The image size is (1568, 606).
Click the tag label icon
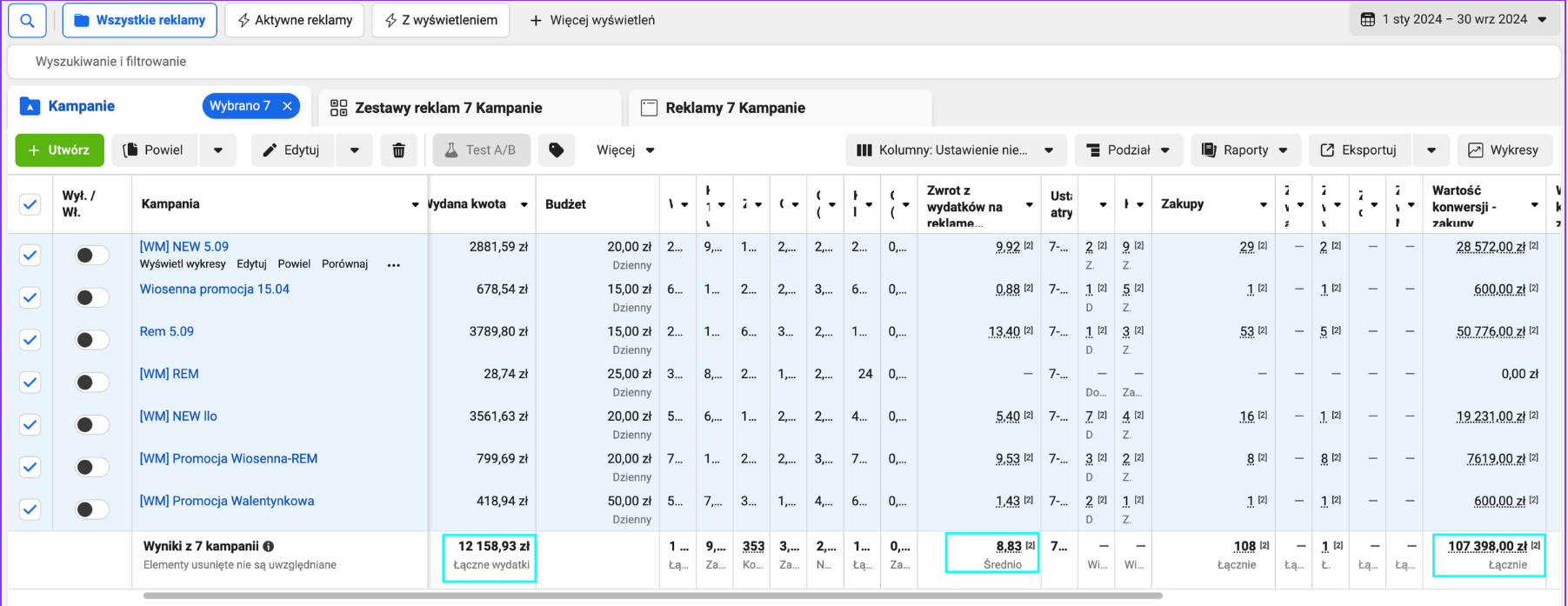pyautogui.click(x=556, y=150)
